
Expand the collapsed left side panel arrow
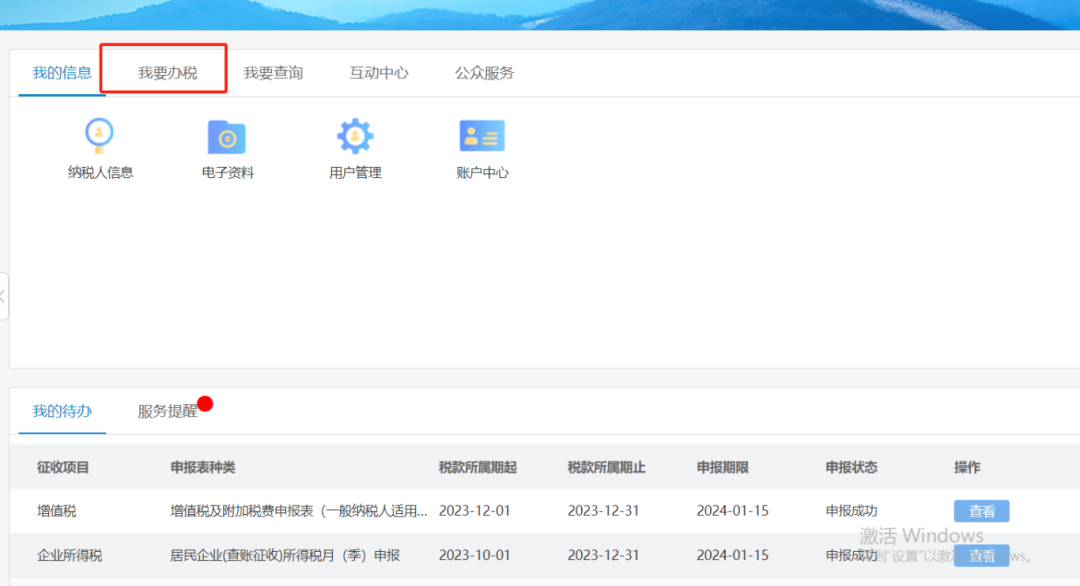3,296
